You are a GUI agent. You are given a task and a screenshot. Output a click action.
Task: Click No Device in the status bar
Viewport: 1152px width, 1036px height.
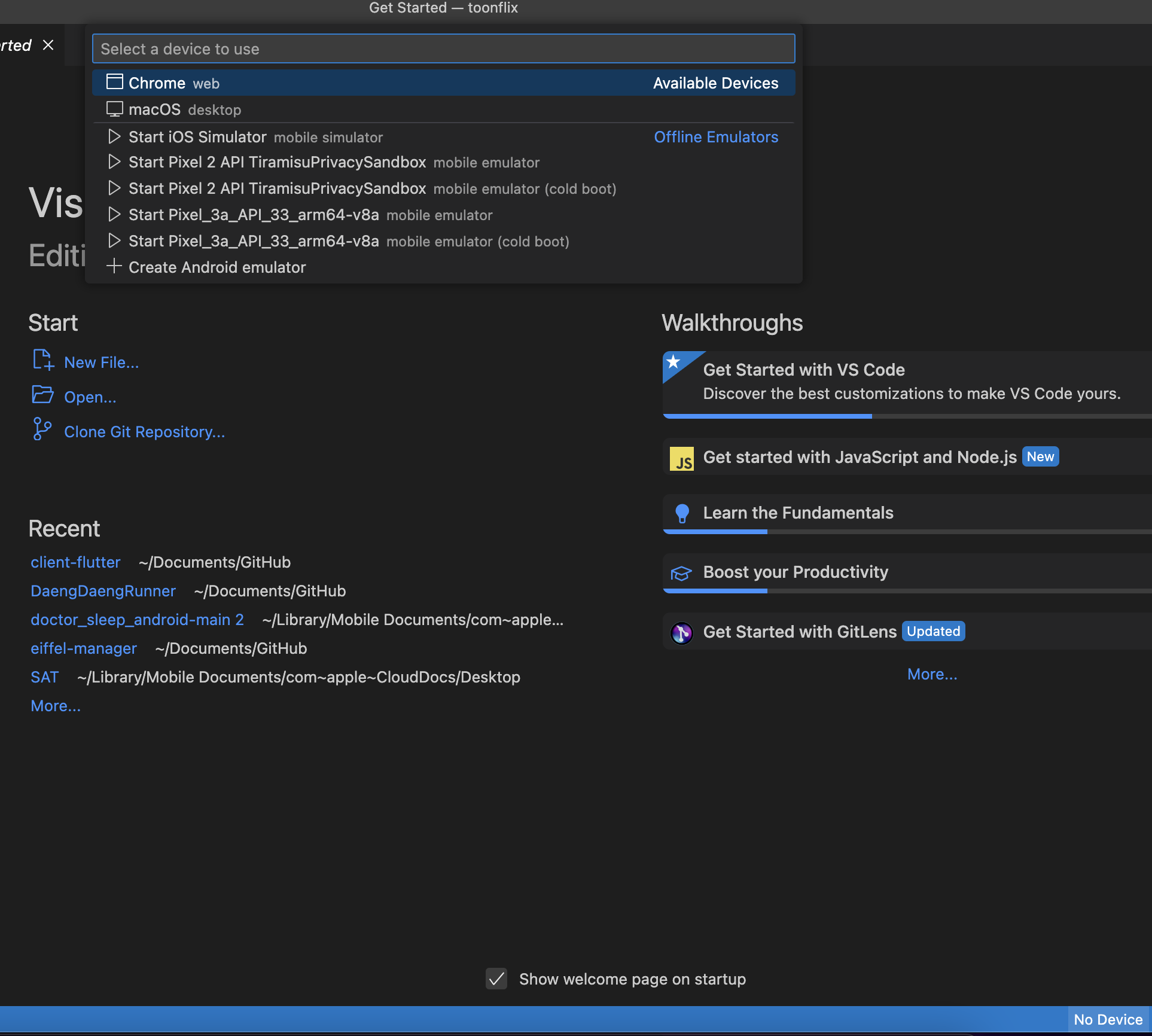[1108, 1019]
